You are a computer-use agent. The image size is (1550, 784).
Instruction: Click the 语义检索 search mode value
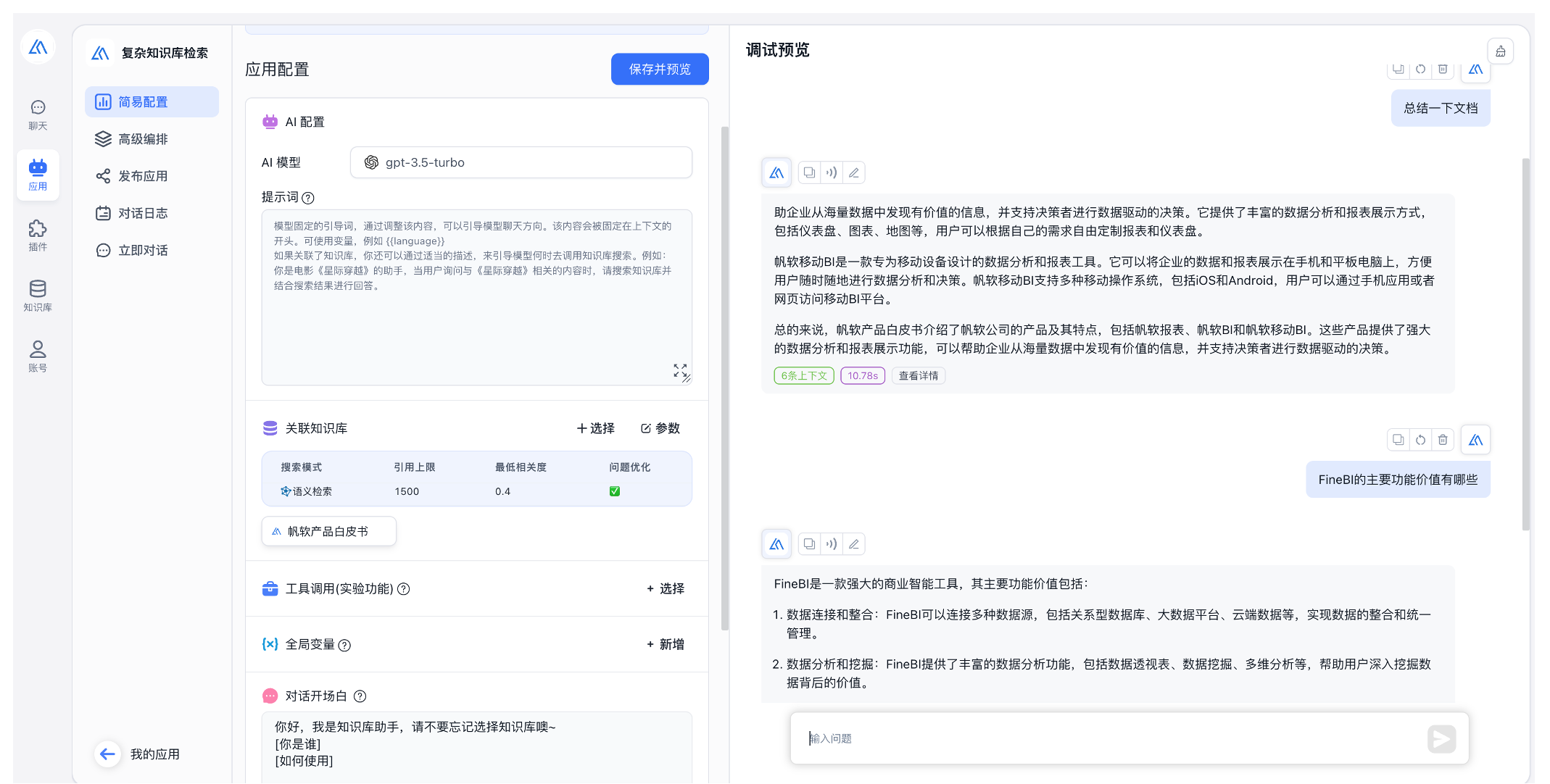pyautogui.click(x=307, y=491)
